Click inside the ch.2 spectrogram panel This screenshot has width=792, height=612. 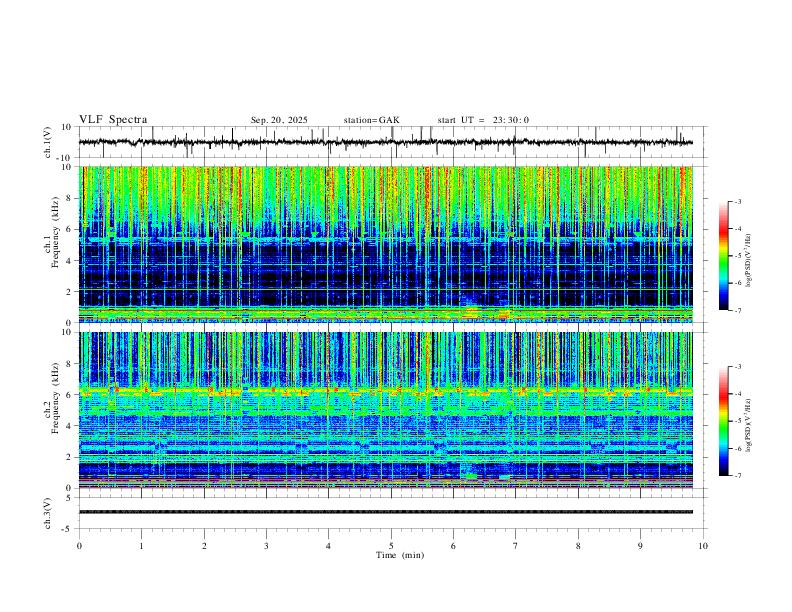[x=386, y=410]
